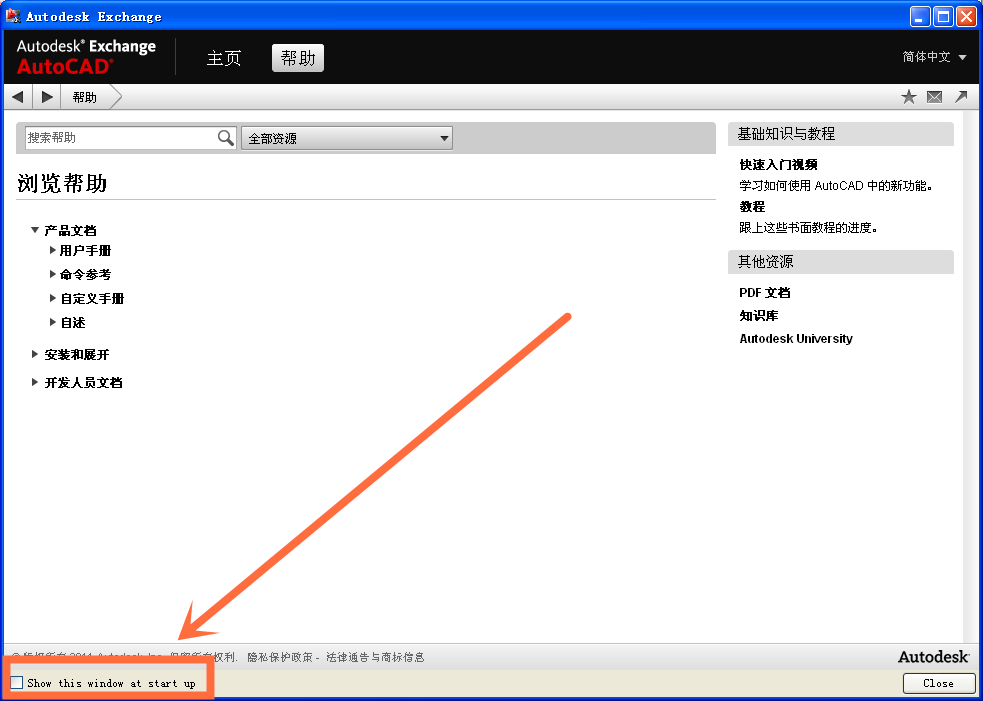Open the 开发人员文档 entry
The height and width of the screenshot is (701, 983).
(x=83, y=382)
